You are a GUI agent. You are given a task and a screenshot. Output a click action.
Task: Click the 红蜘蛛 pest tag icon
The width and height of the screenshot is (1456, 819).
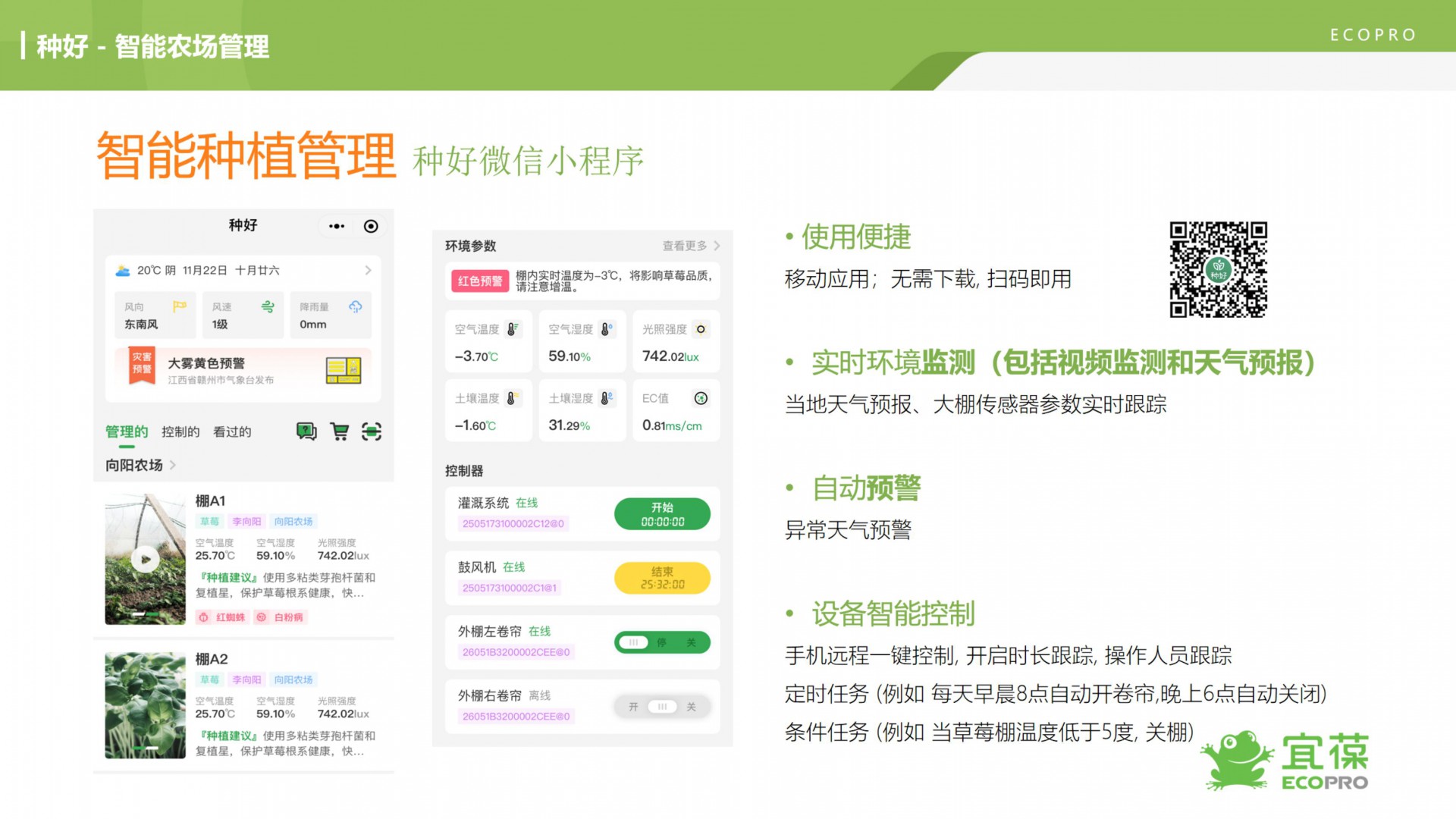pos(203,617)
